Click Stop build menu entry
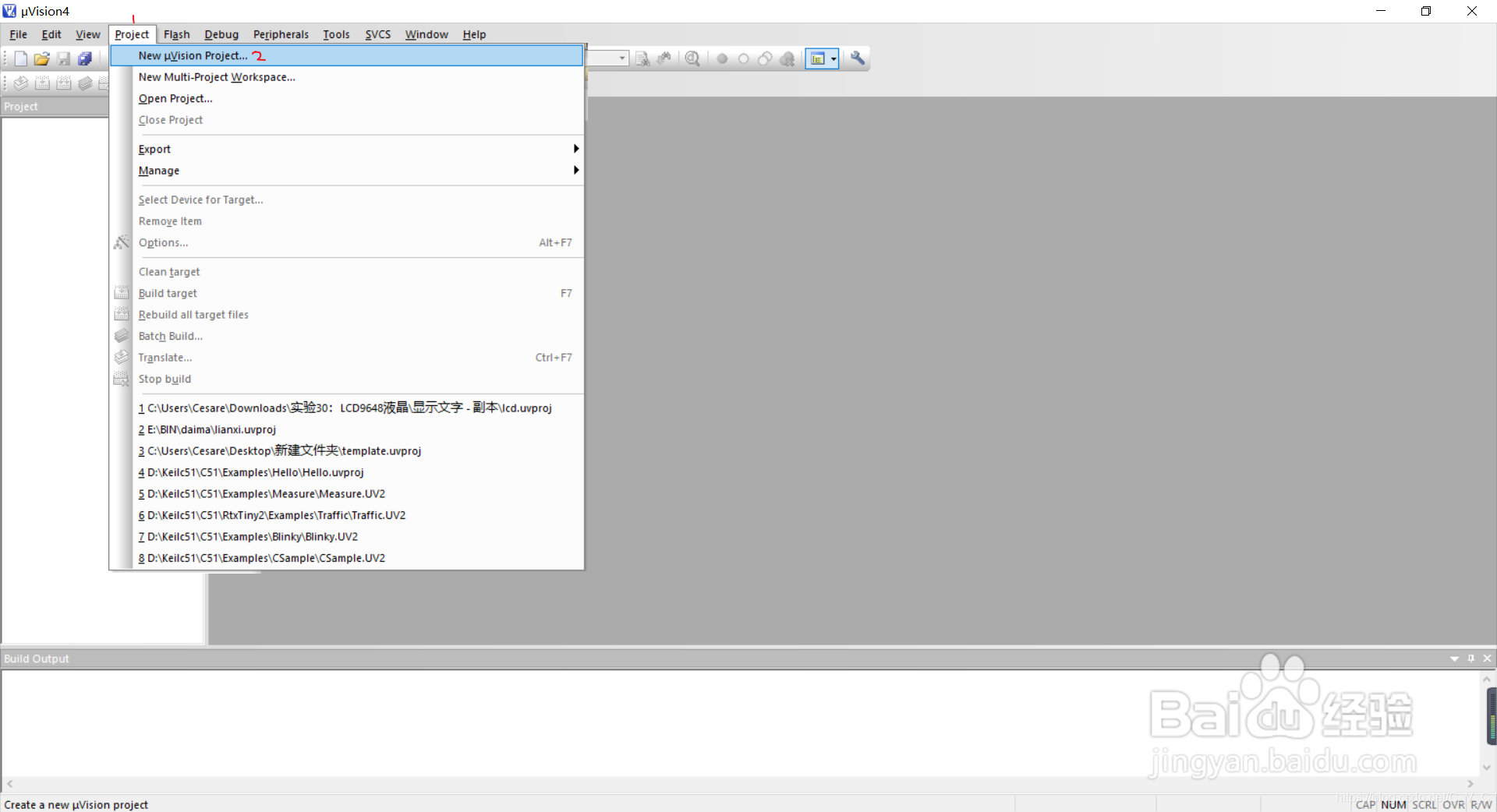This screenshot has height=812, width=1497. tap(347, 379)
